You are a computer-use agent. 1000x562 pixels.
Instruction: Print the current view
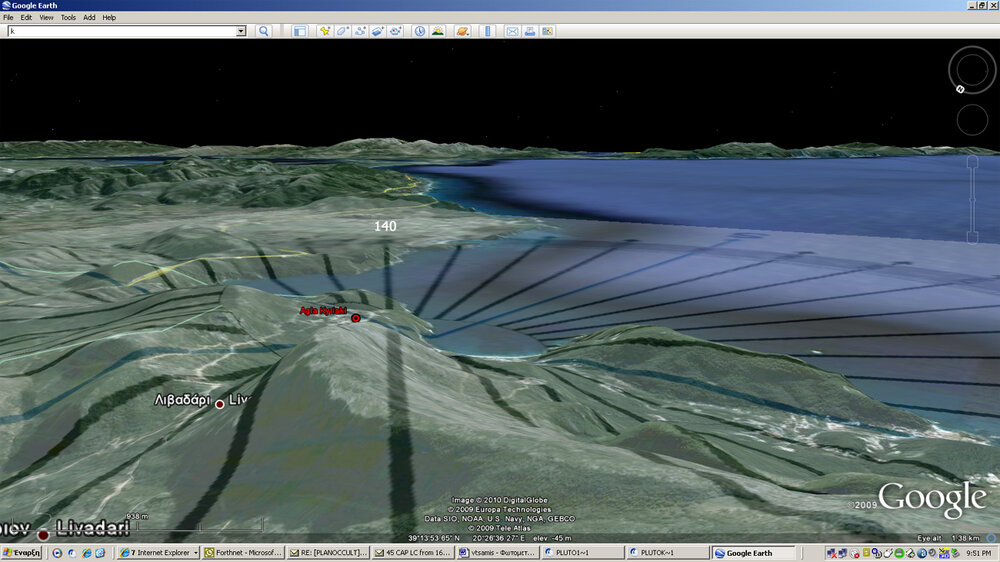530,31
